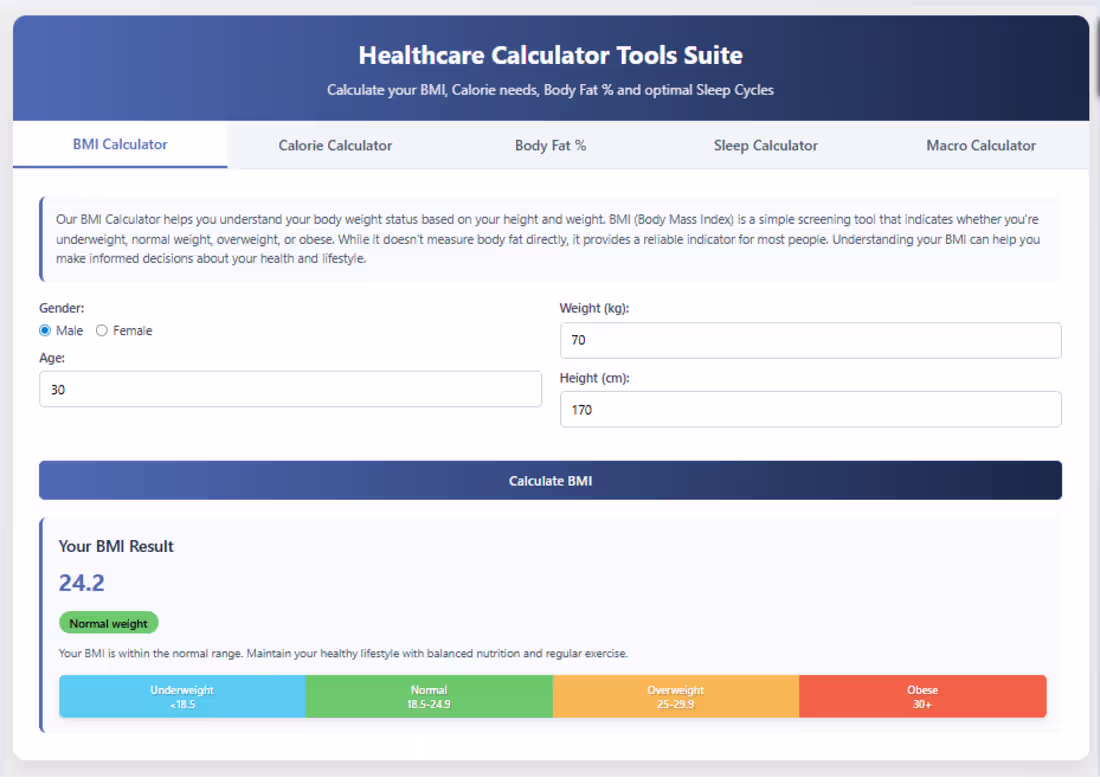The image size is (1100, 784).
Task: Click the Underweight segment on the BMI scale
Action: pyautogui.click(x=182, y=695)
